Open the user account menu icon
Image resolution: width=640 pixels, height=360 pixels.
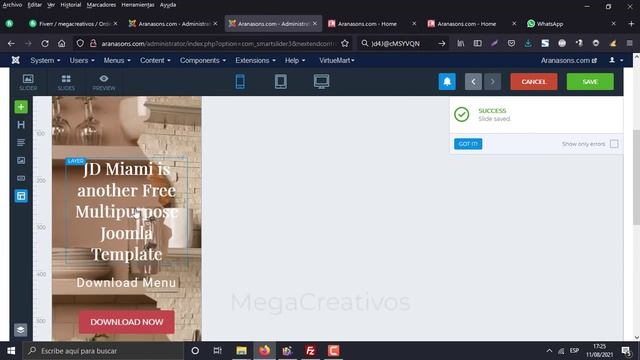click(616, 60)
